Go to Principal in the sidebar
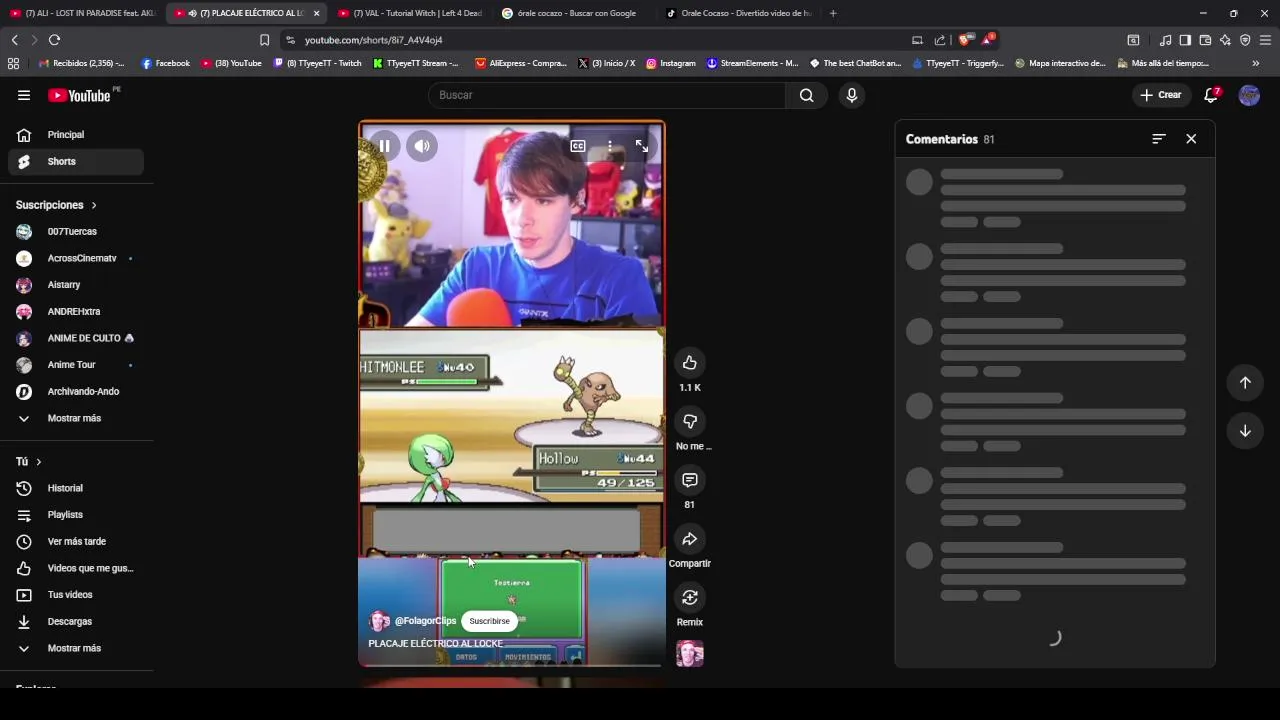1280x720 pixels. click(76, 135)
